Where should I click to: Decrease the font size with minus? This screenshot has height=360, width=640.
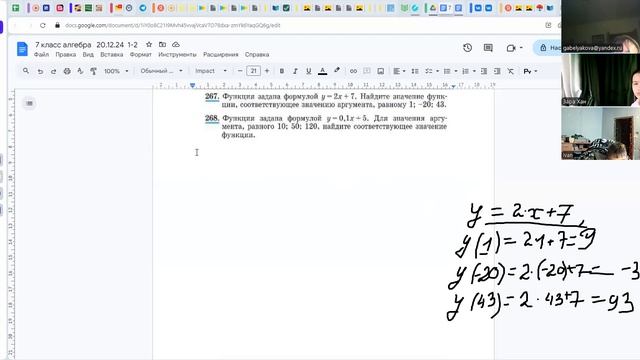[x=240, y=71]
